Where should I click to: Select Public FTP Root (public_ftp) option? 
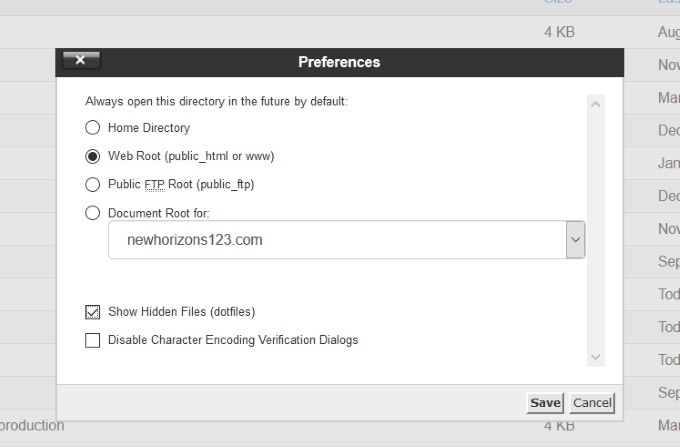tap(93, 184)
